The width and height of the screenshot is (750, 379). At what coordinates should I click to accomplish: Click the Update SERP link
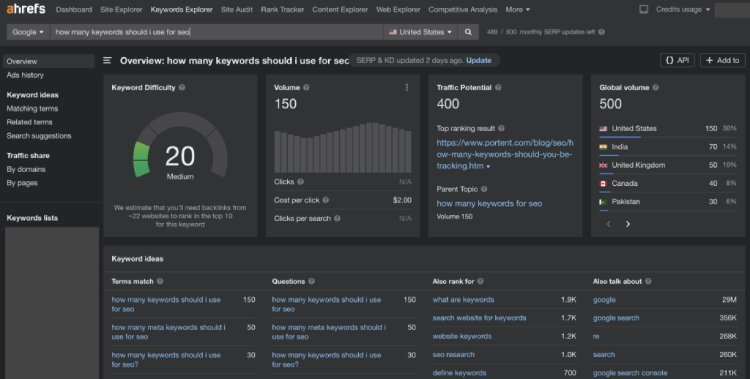tap(478, 60)
